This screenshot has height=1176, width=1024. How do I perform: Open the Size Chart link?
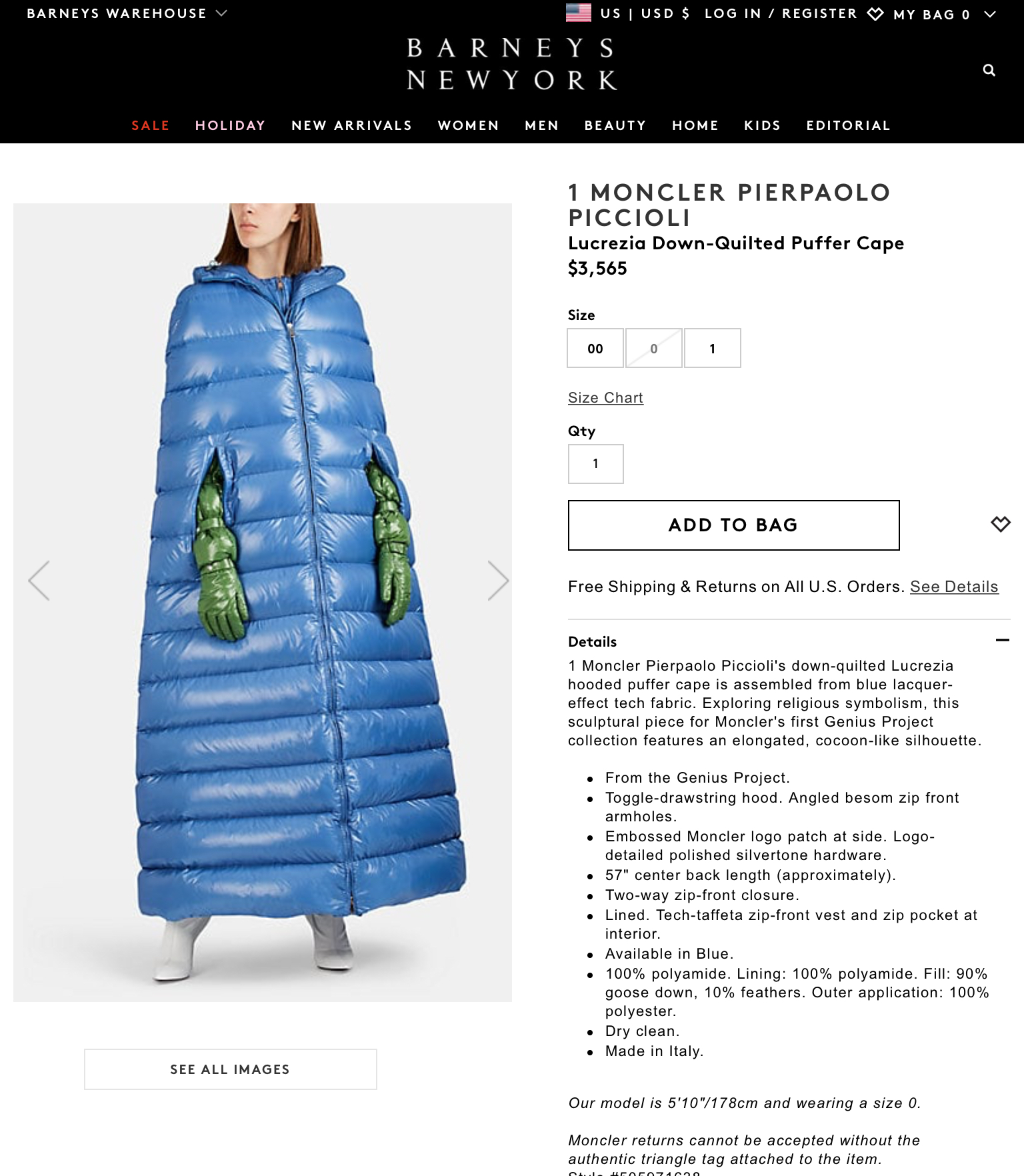[605, 398]
